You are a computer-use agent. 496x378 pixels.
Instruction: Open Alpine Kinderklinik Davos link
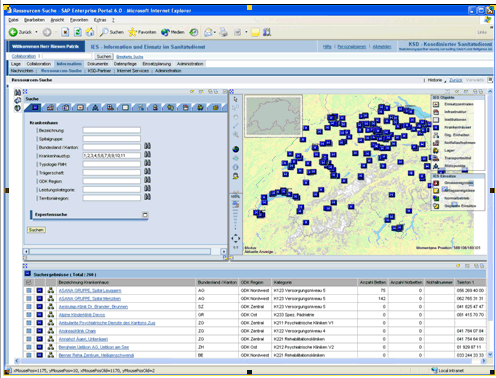coord(82,315)
